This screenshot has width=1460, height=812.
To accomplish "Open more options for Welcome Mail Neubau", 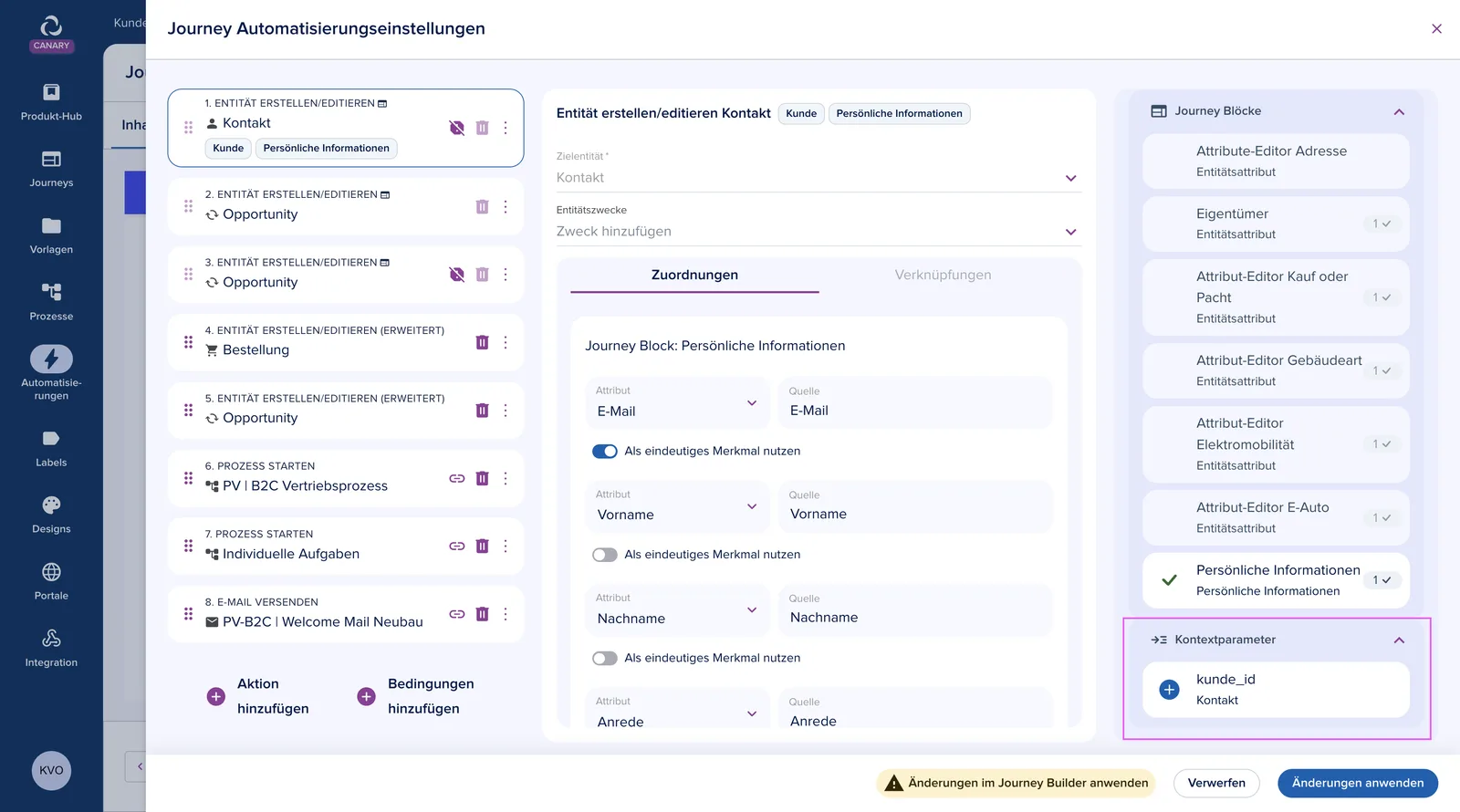I will [x=506, y=614].
